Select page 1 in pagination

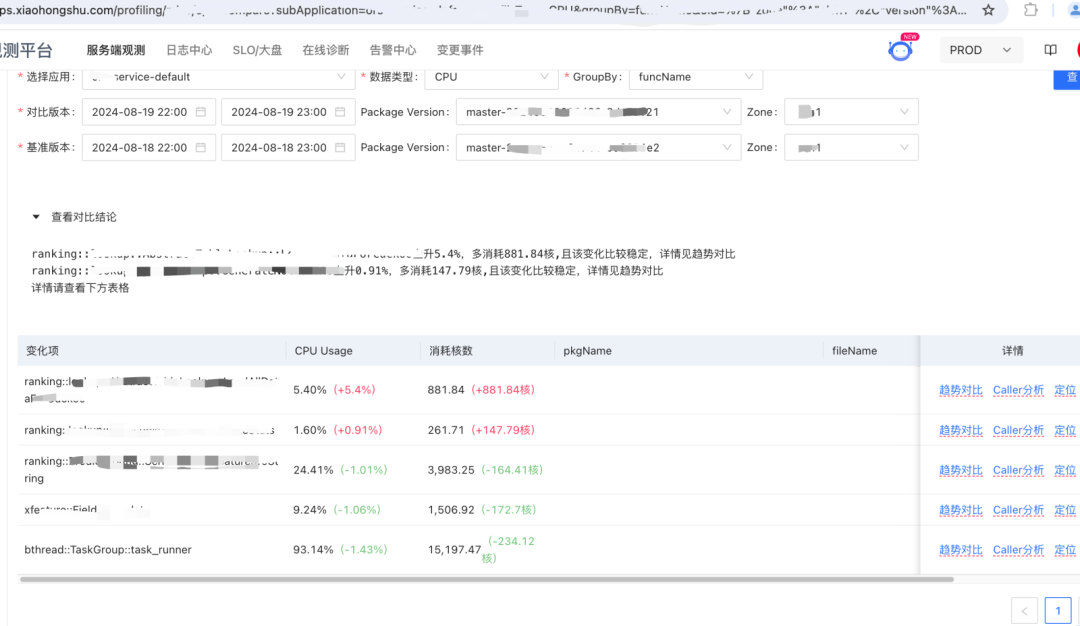pyautogui.click(x=1058, y=610)
